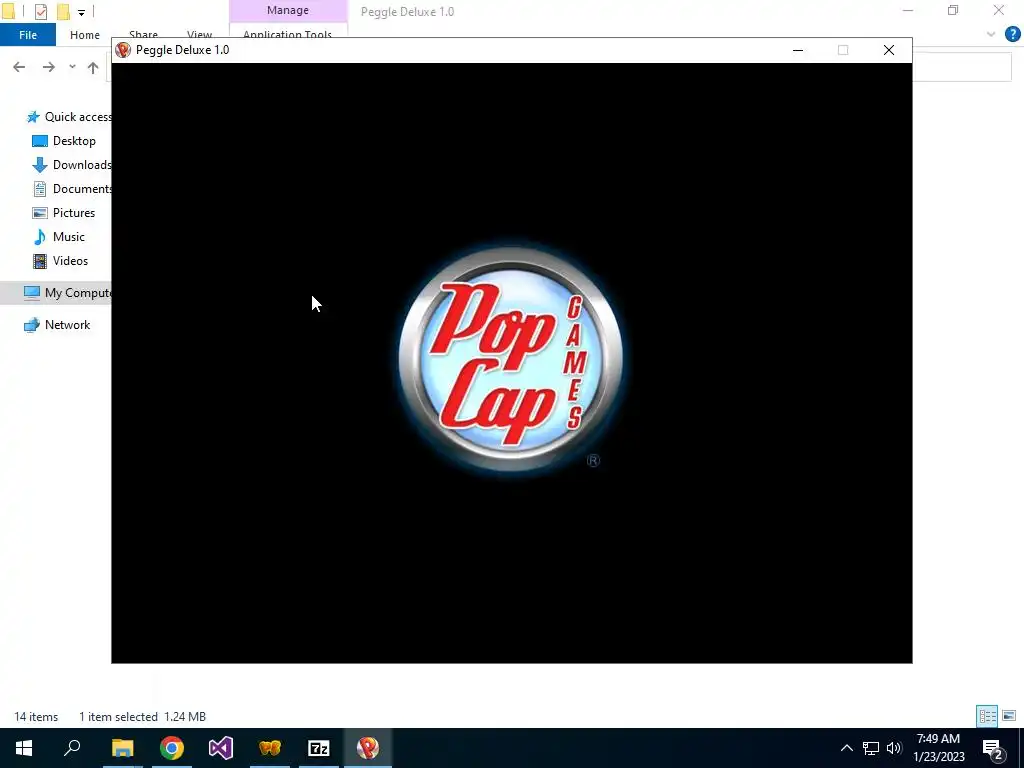This screenshot has height=768, width=1024.
Task: Open the Windows Start menu
Action: click(x=24, y=748)
